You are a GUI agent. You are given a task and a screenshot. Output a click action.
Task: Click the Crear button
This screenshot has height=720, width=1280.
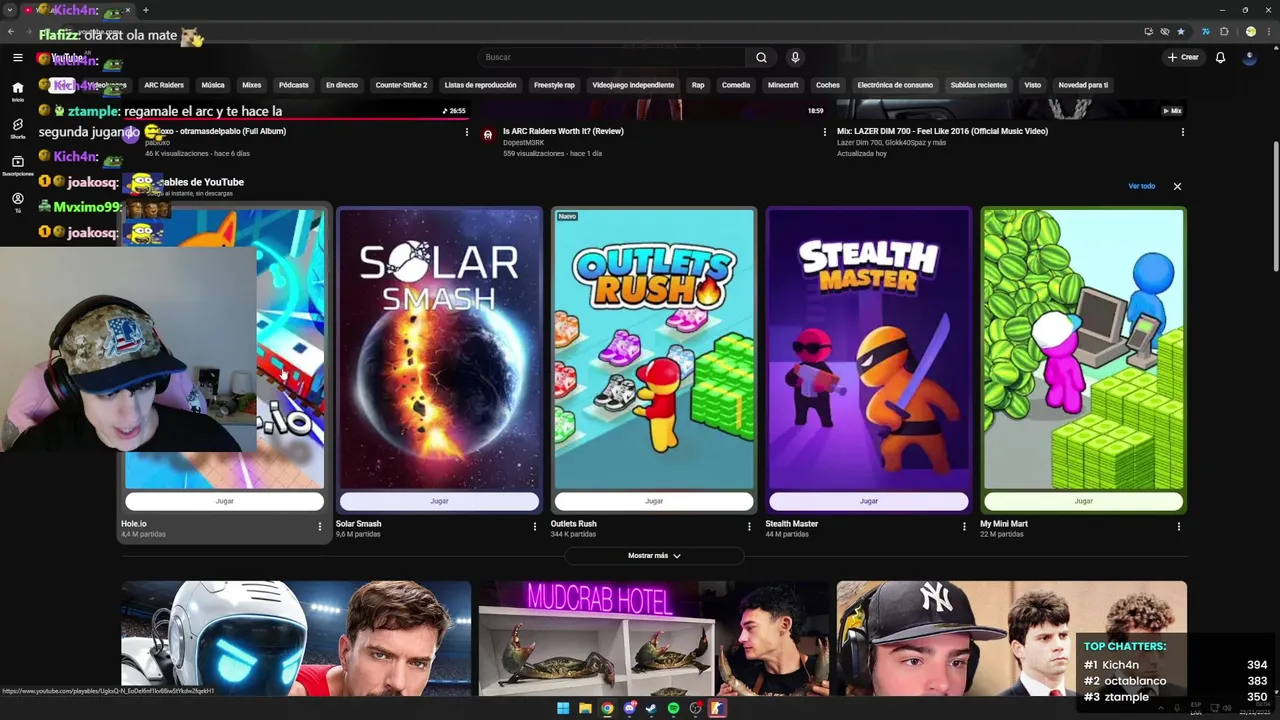tap(1183, 57)
